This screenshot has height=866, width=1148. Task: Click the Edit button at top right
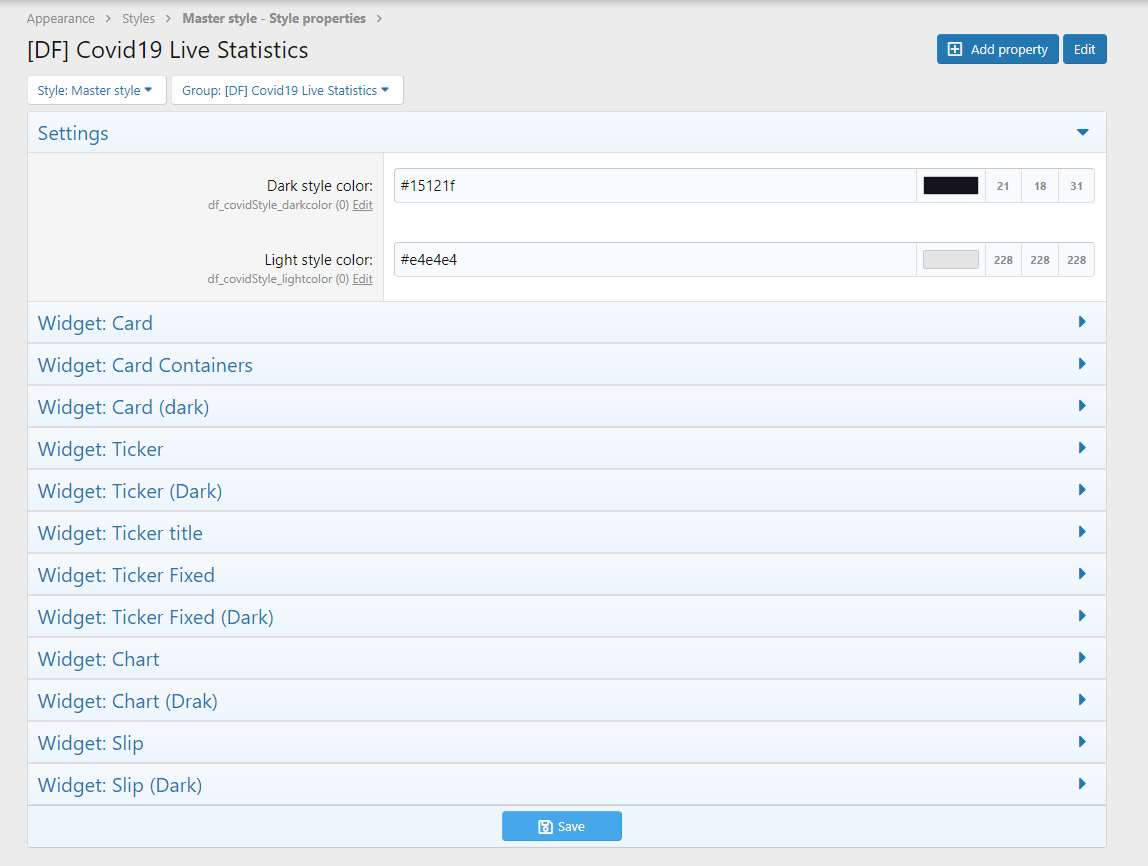pos(1084,49)
